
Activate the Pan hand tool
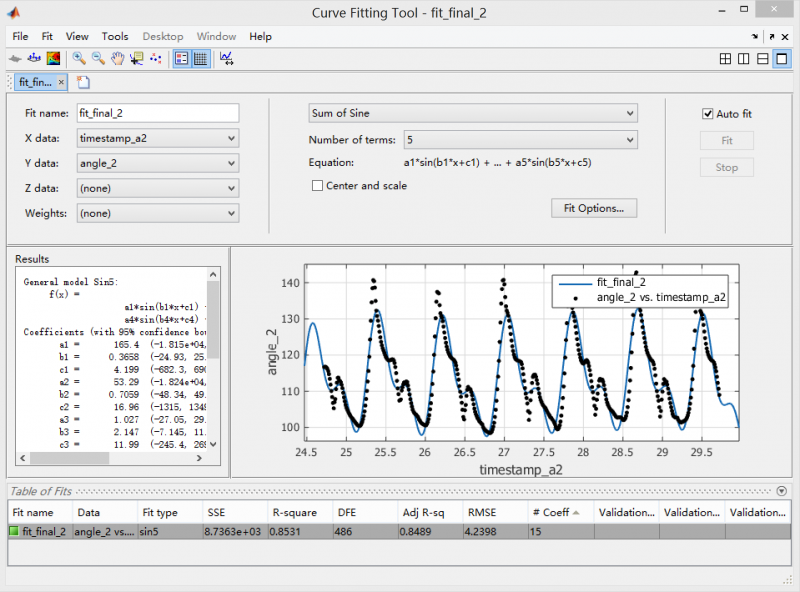coord(117,59)
